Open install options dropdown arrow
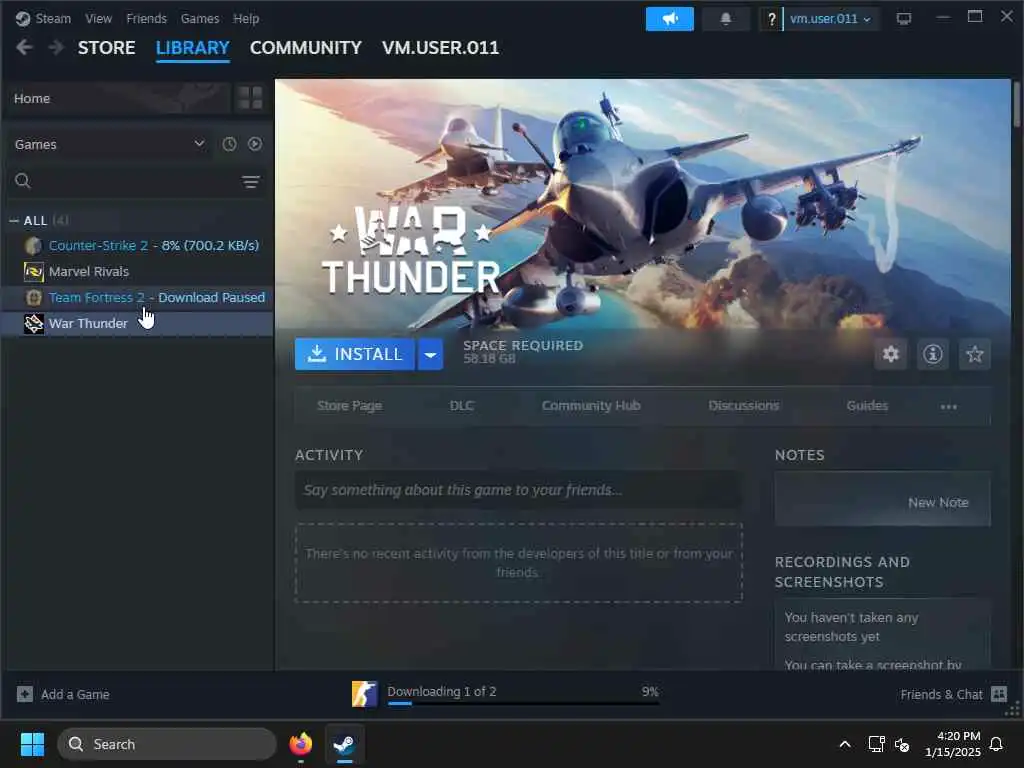 (x=430, y=355)
